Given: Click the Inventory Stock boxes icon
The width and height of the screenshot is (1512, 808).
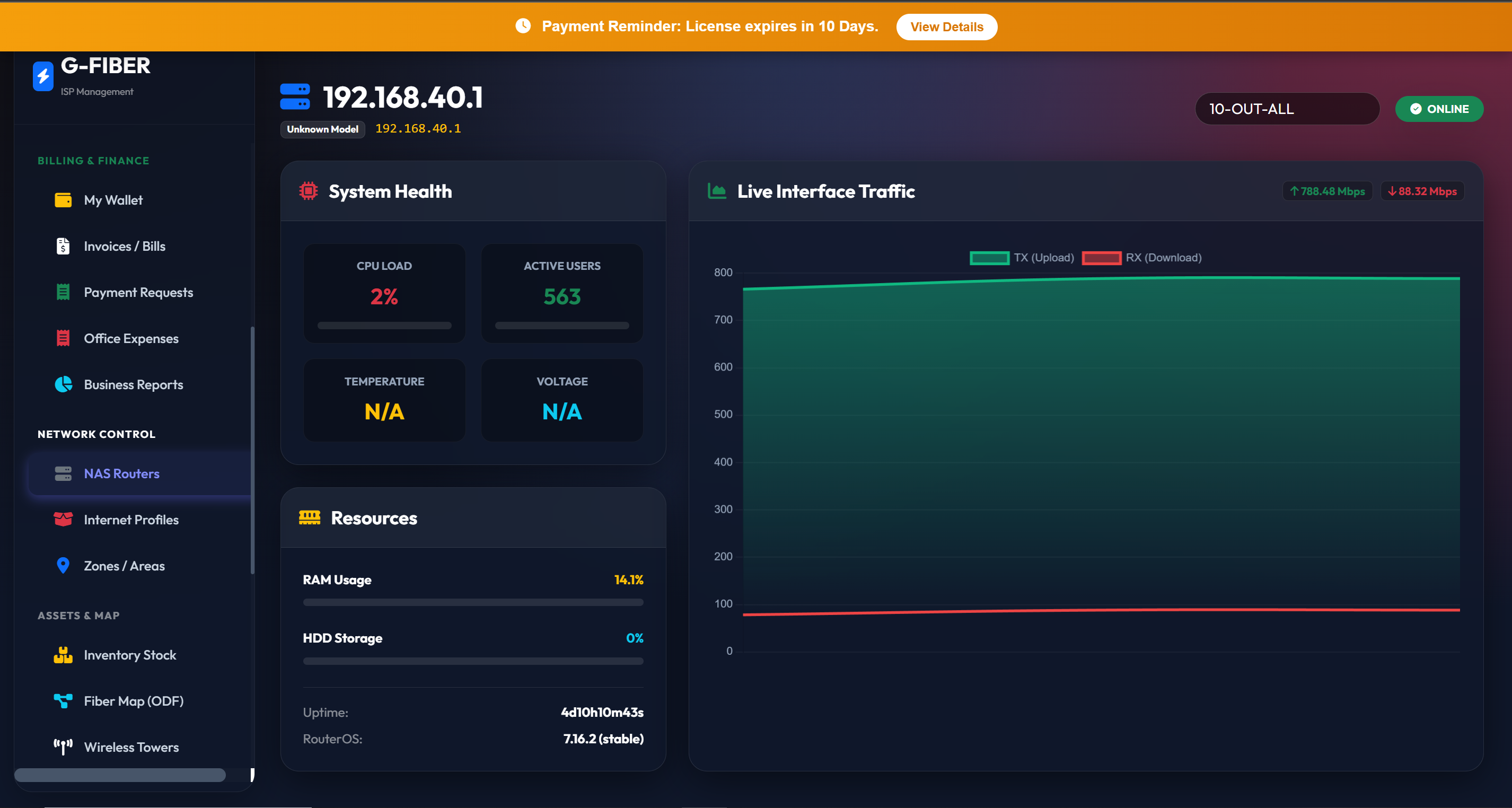Looking at the screenshot, I should click(63, 655).
